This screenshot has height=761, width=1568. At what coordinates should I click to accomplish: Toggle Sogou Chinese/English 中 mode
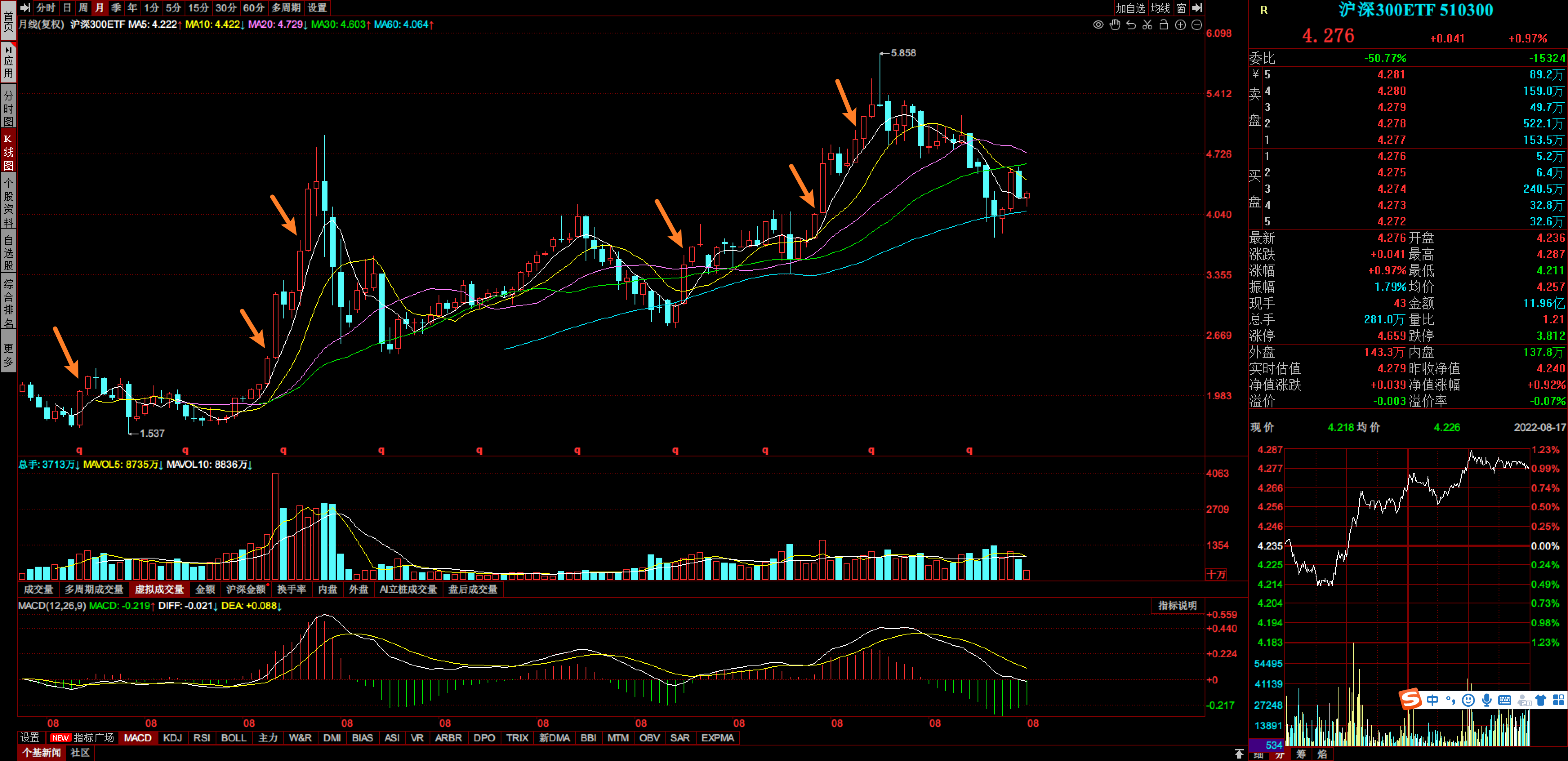1432,700
